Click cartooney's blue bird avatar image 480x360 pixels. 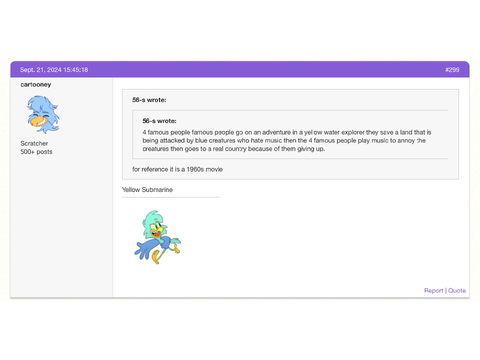pos(43,115)
